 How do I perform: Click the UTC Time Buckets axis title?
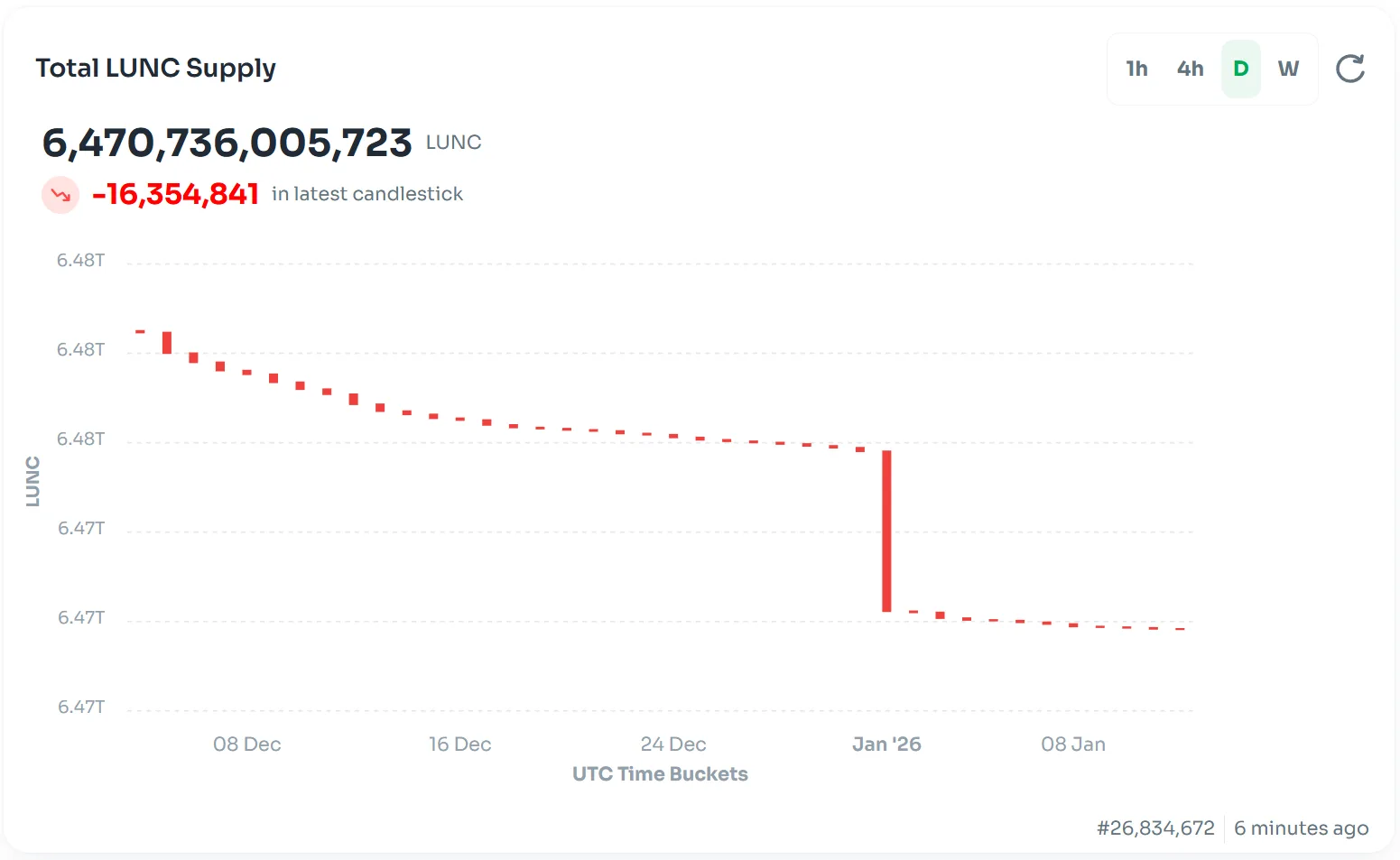(660, 774)
